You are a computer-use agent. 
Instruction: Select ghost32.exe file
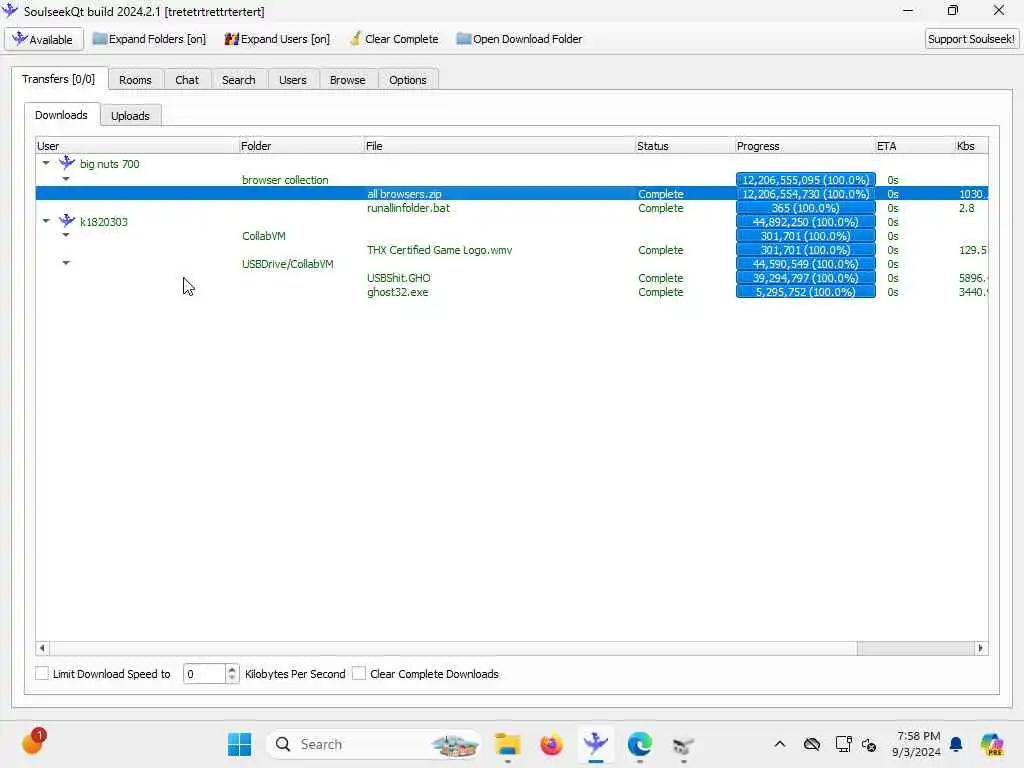[x=398, y=292]
